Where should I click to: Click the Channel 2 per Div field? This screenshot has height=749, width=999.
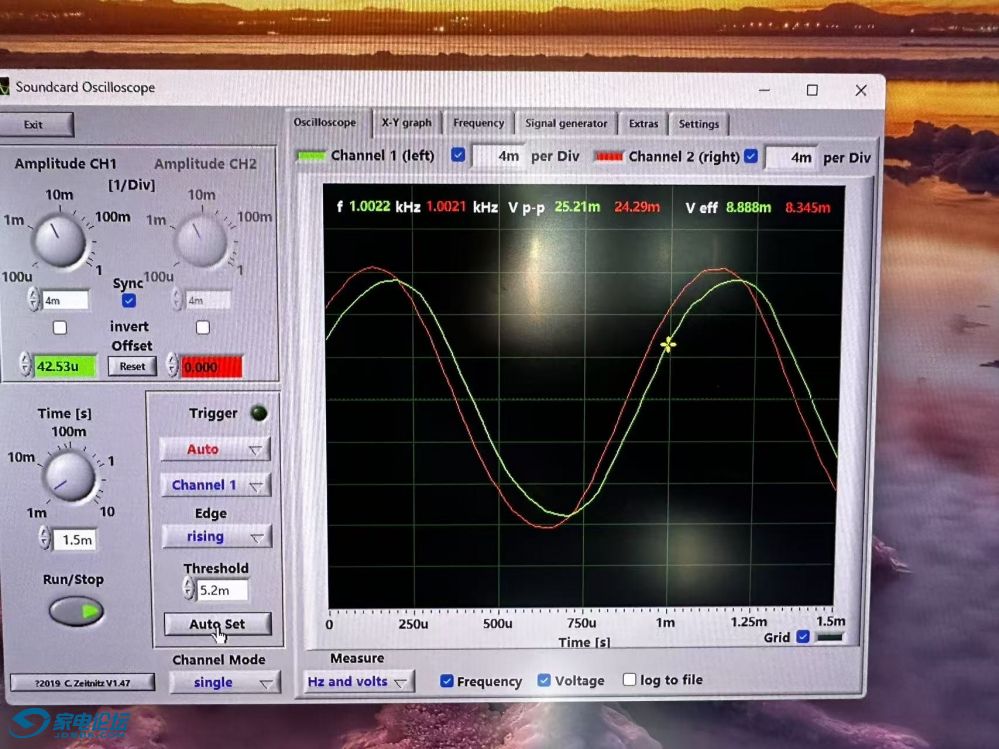point(792,157)
